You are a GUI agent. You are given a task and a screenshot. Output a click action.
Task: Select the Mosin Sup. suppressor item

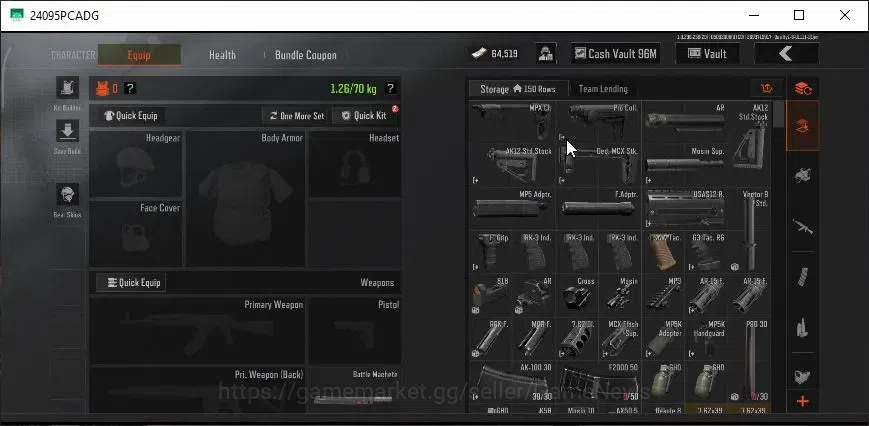686,165
